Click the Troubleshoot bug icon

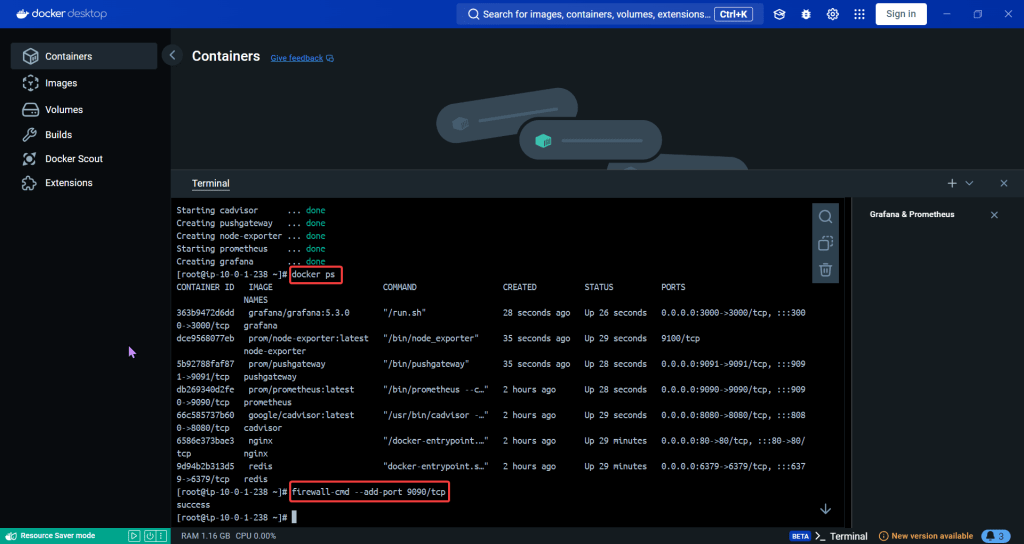click(x=806, y=14)
